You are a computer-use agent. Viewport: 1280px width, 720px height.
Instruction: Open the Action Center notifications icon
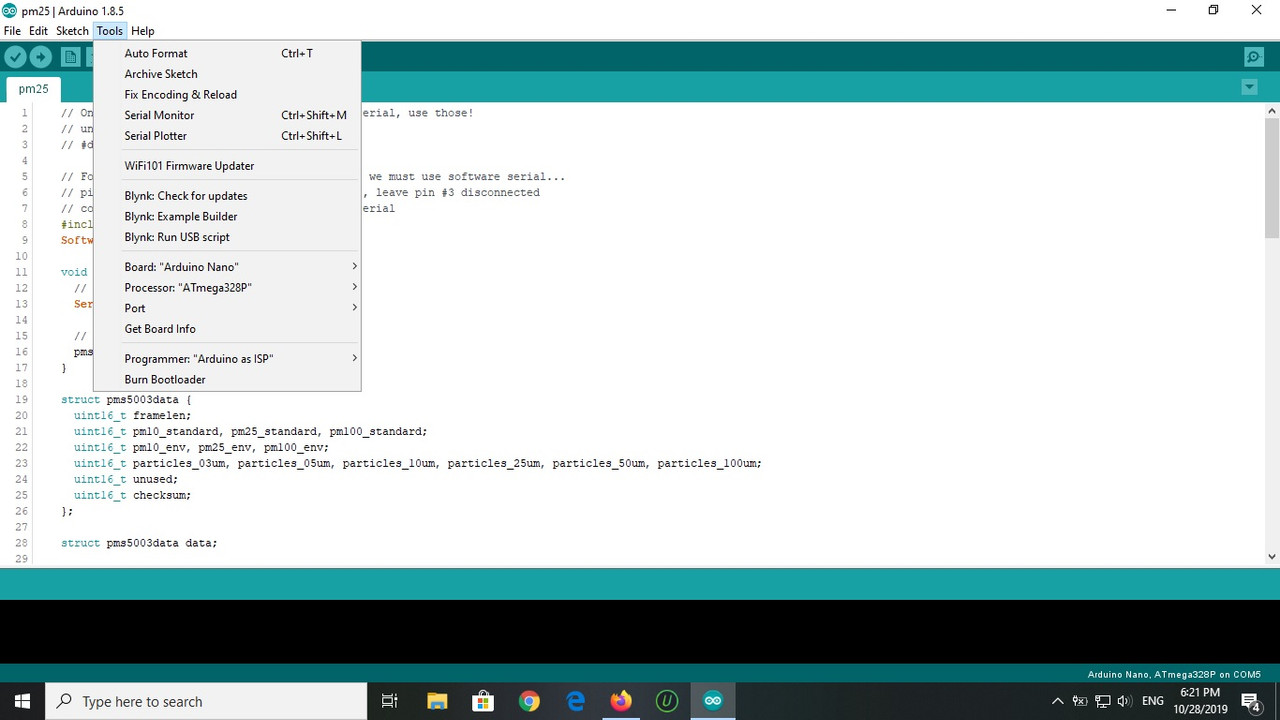point(1249,701)
